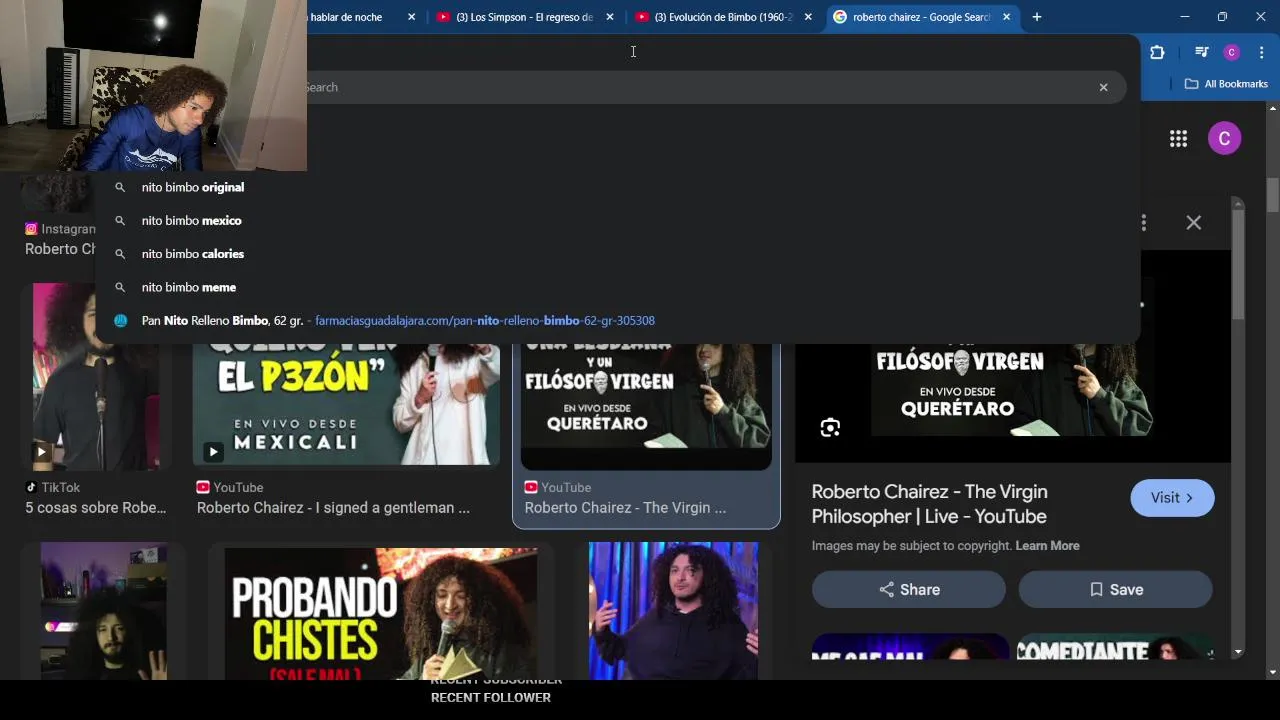The height and width of the screenshot is (720, 1280).
Task: Search the preview image with Lens icon
Action: [x=830, y=428]
